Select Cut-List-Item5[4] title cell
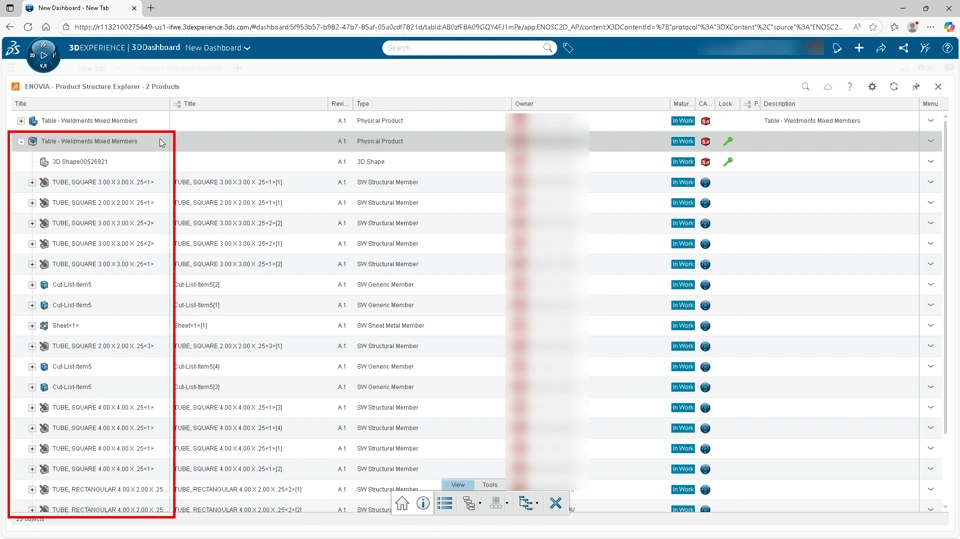Image resolution: width=960 pixels, height=539 pixels. point(197,367)
